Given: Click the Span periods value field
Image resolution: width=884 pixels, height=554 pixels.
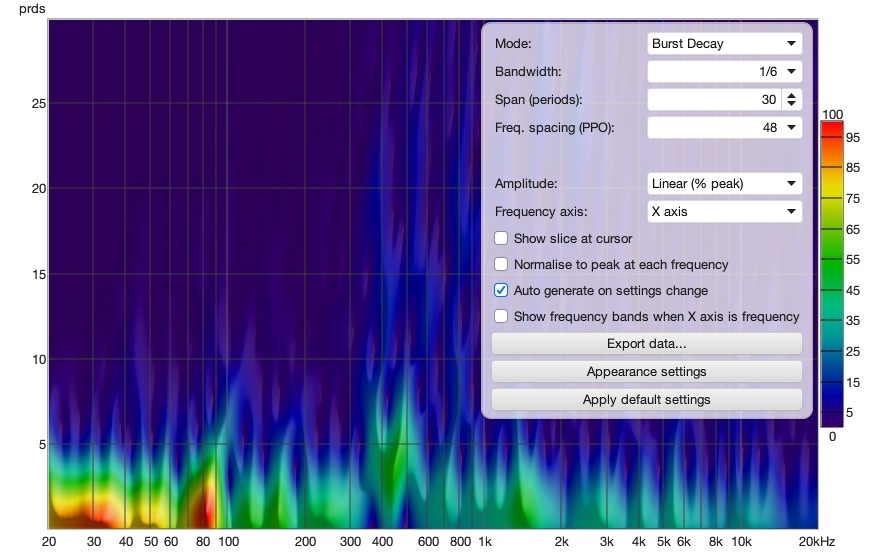Looking at the screenshot, I should pos(715,100).
